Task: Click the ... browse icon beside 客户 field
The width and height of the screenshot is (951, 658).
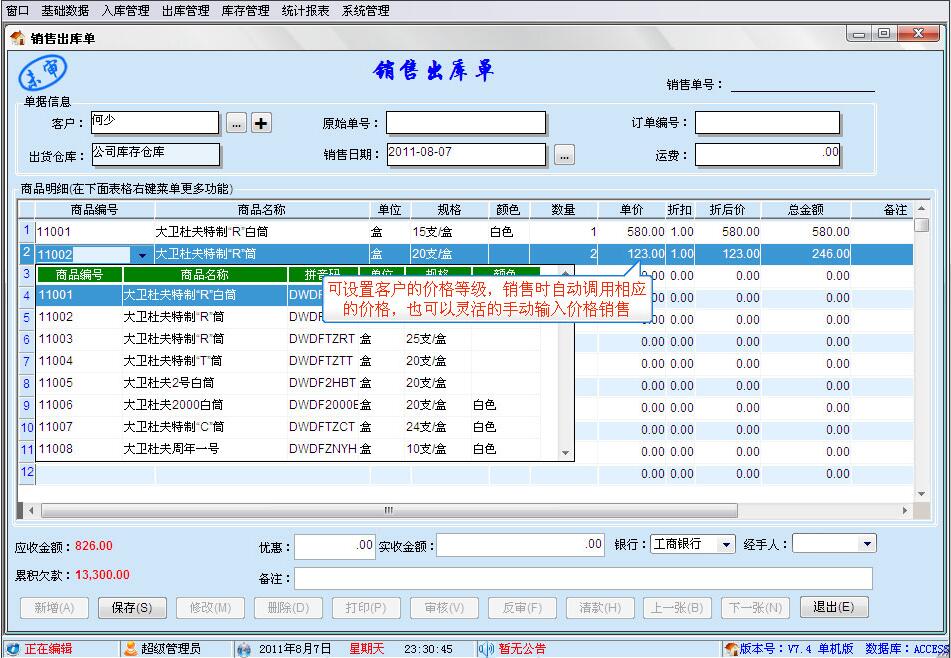Action: click(234, 122)
